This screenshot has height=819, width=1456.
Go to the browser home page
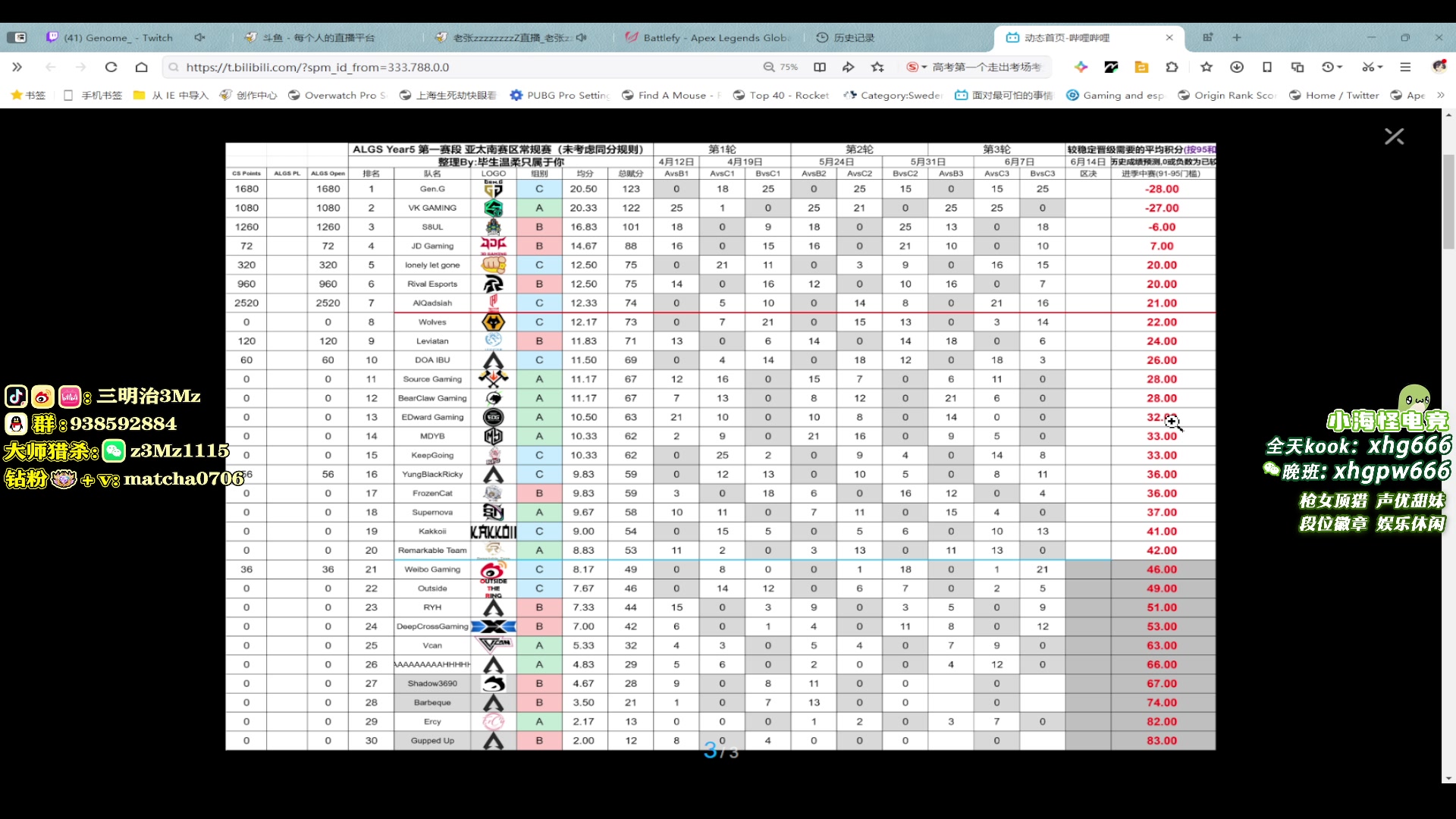(x=141, y=67)
